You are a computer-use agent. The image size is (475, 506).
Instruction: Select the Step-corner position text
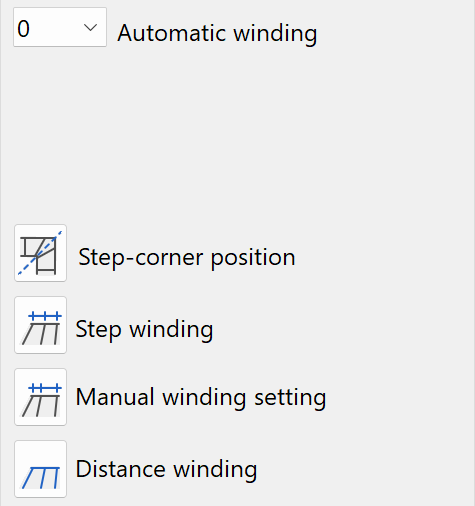187,258
